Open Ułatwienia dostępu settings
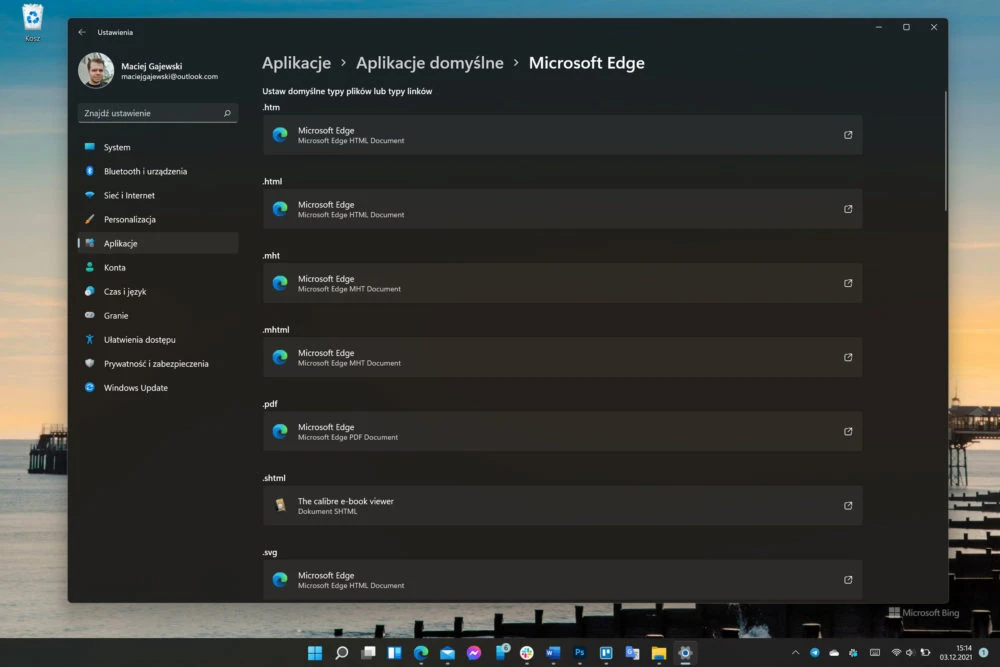Image resolution: width=1000 pixels, height=667 pixels. click(158, 340)
